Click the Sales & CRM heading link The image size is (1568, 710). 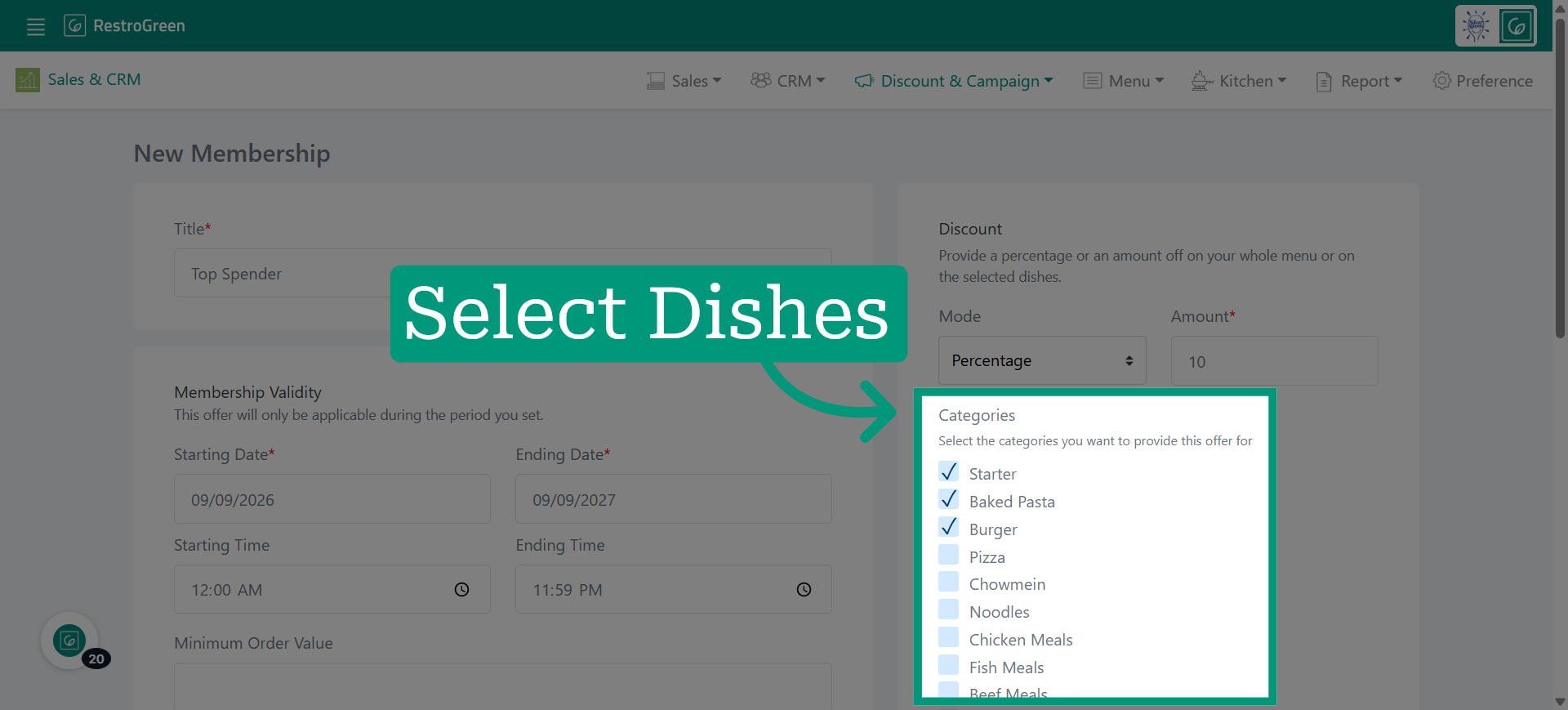coord(94,79)
